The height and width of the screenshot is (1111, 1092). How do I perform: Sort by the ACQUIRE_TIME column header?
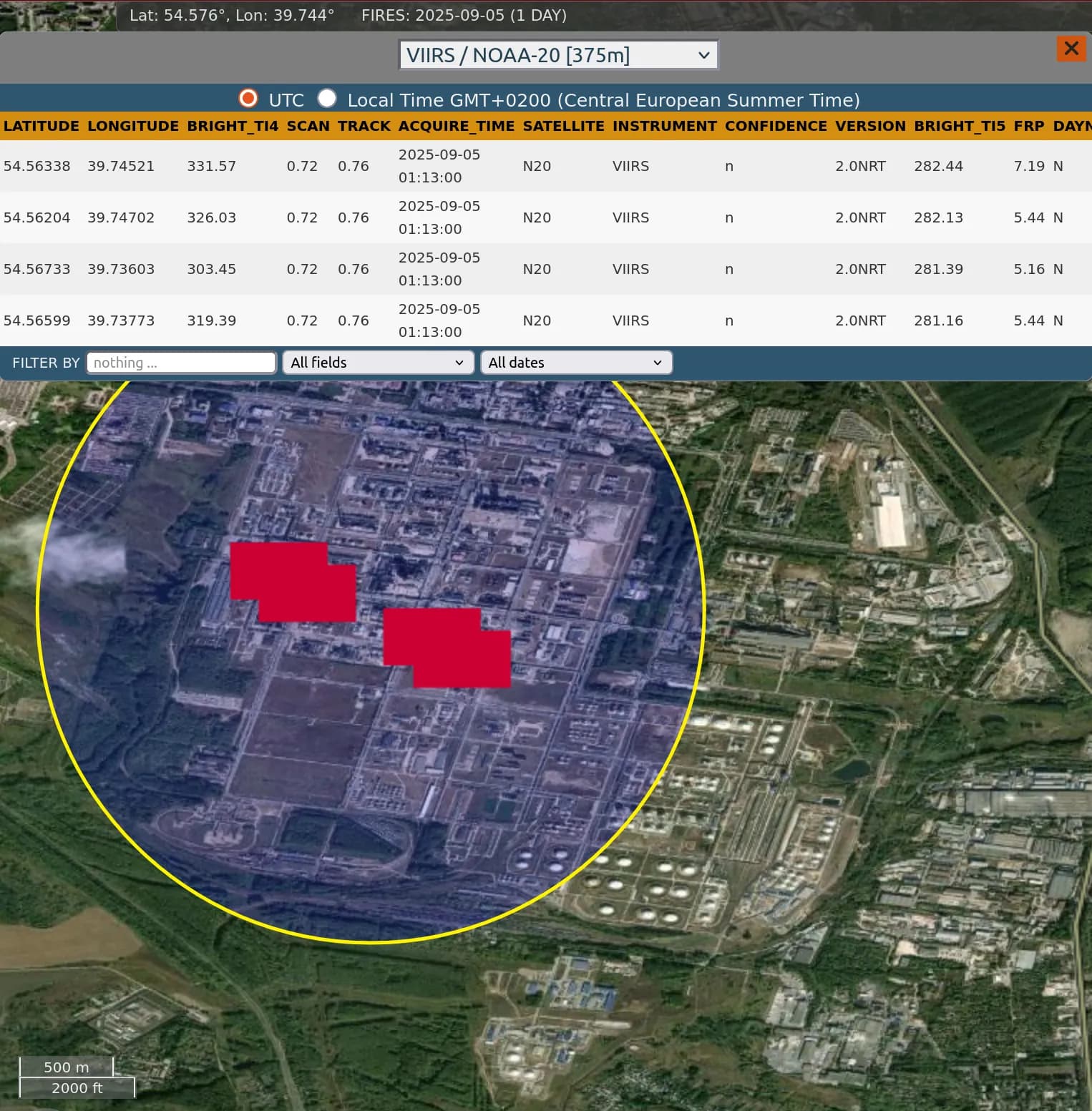pos(457,126)
